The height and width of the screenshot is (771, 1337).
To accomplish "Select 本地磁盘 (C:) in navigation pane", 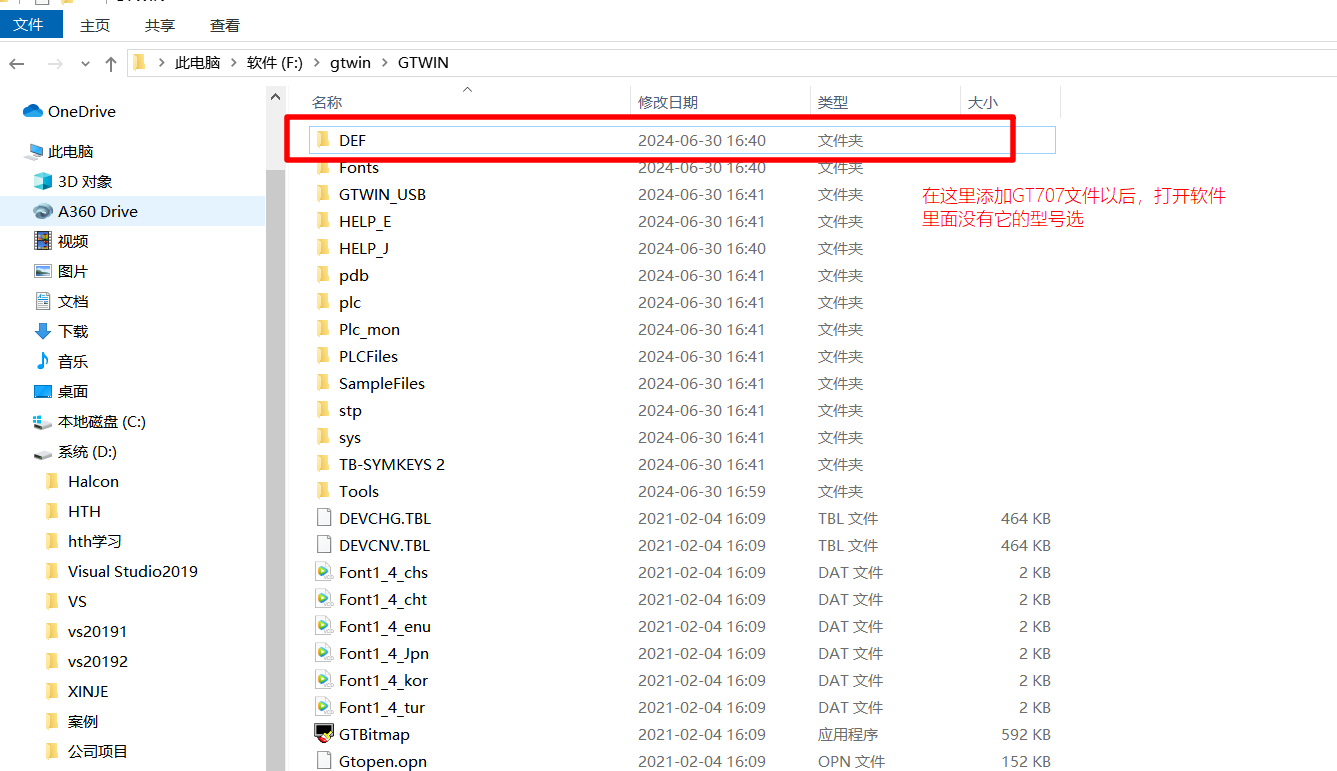I will point(101,421).
